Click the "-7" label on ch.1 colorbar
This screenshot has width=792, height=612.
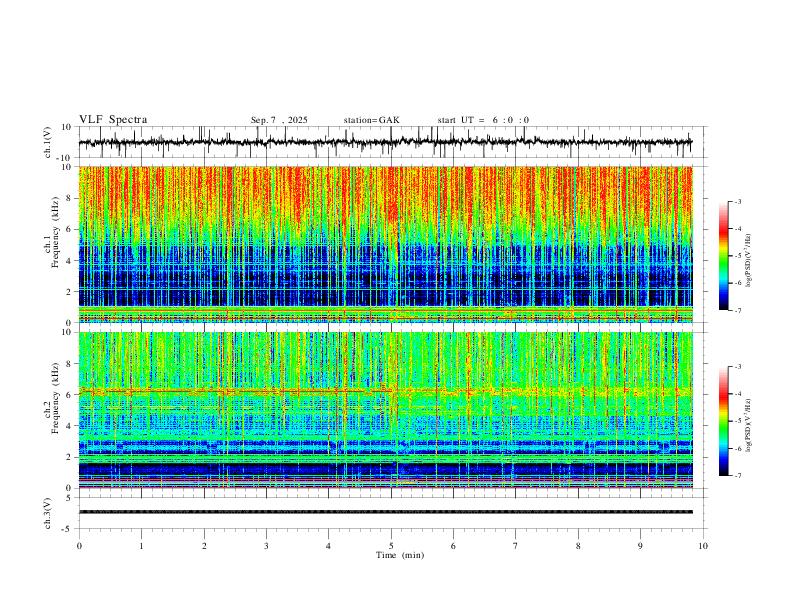coord(737,311)
